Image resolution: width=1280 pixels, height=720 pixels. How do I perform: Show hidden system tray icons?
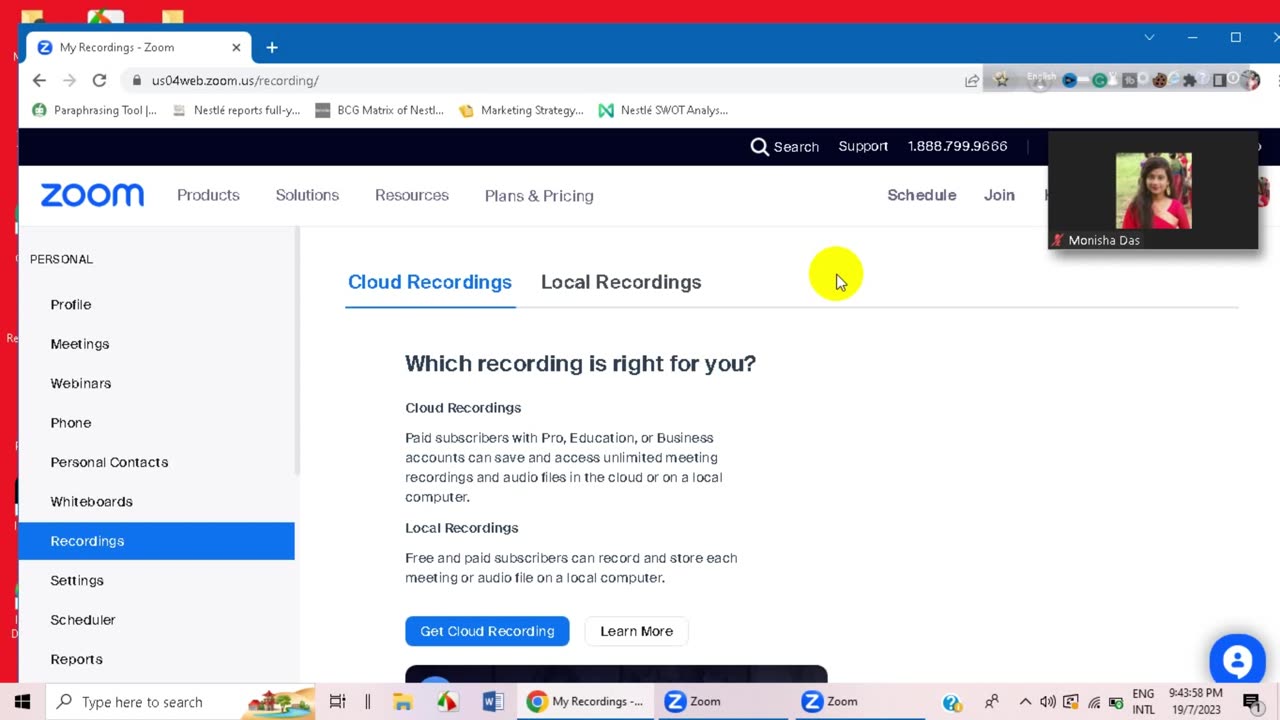(x=1025, y=702)
